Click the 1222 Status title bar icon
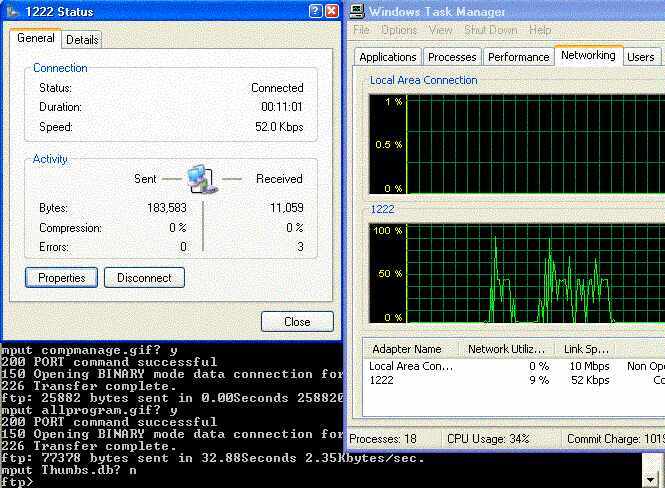The image size is (665, 488). click(13, 11)
